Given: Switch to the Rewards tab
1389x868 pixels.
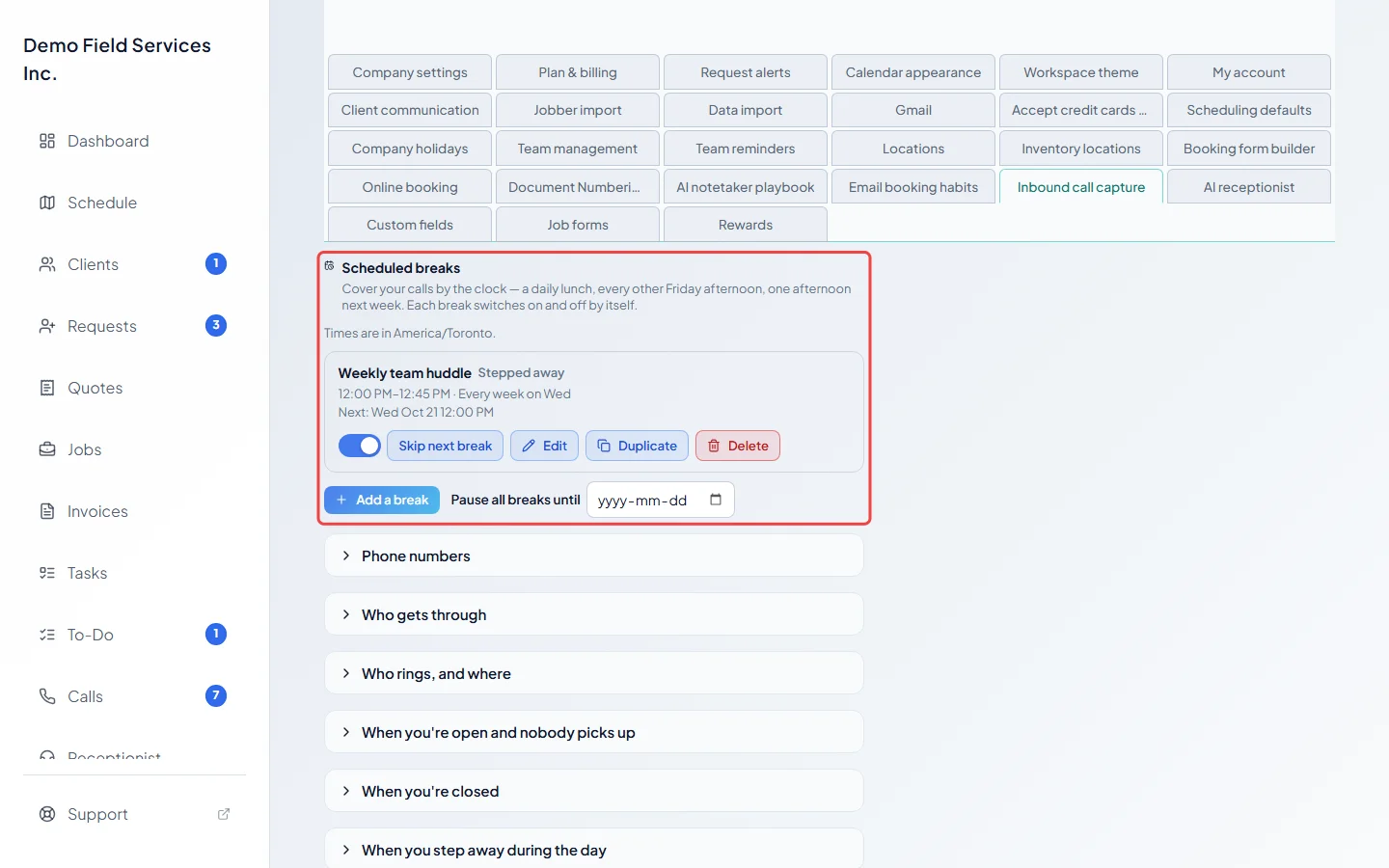Looking at the screenshot, I should (x=746, y=225).
